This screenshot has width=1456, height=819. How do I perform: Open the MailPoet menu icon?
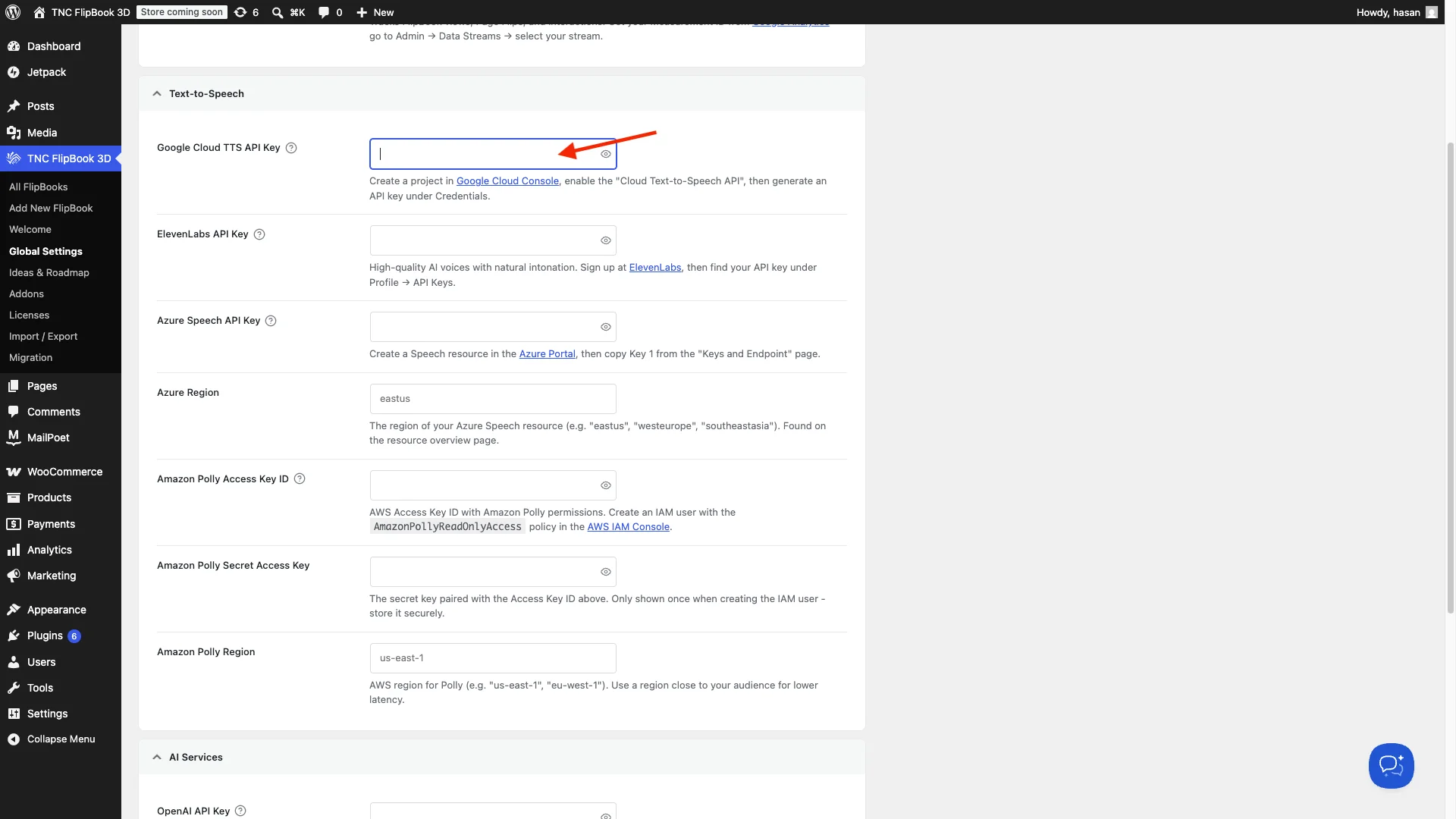click(x=14, y=438)
